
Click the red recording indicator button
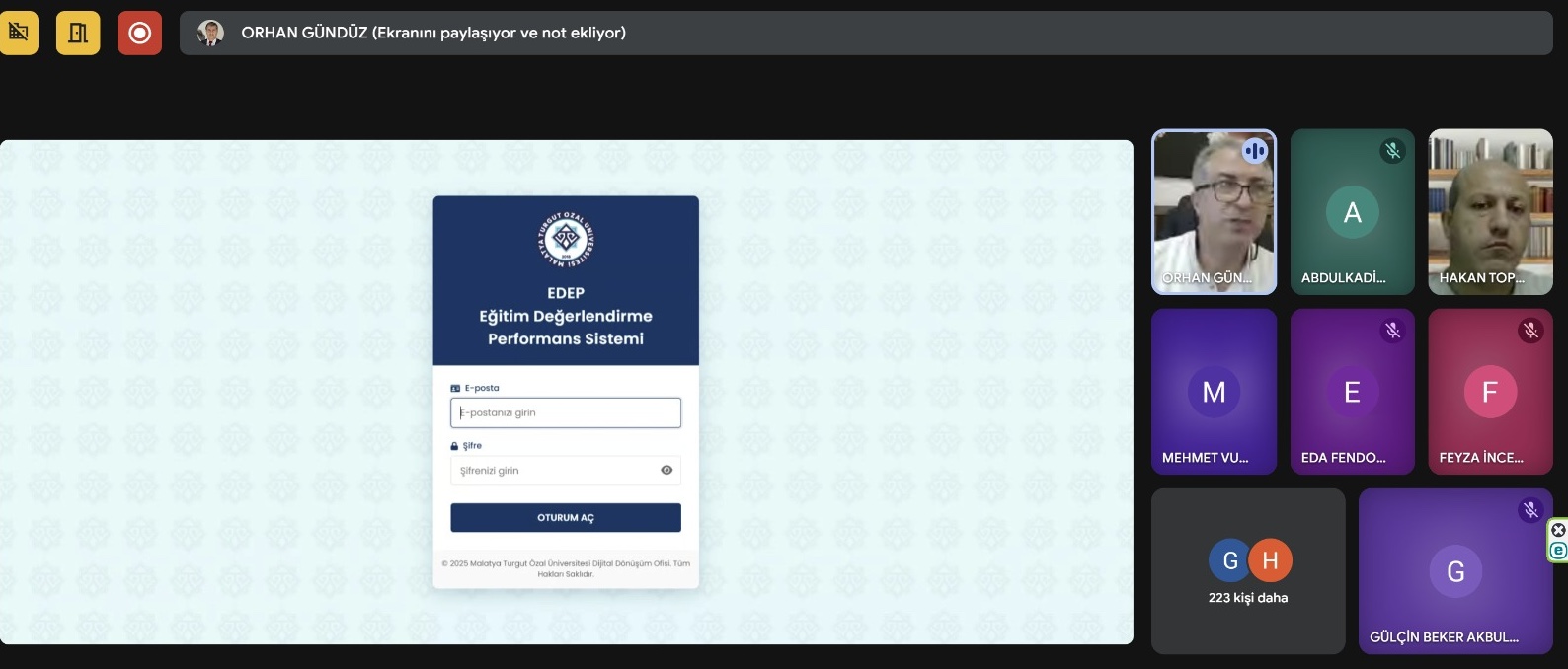point(139,33)
